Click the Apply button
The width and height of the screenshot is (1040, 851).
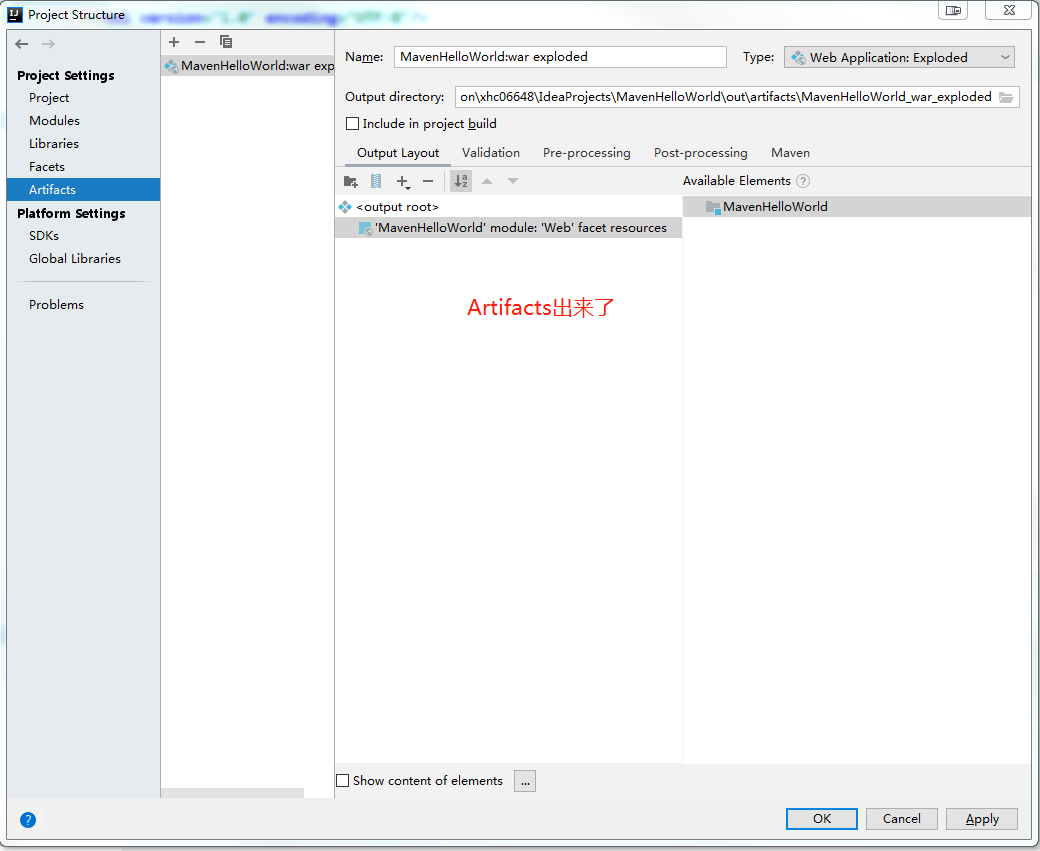982,818
